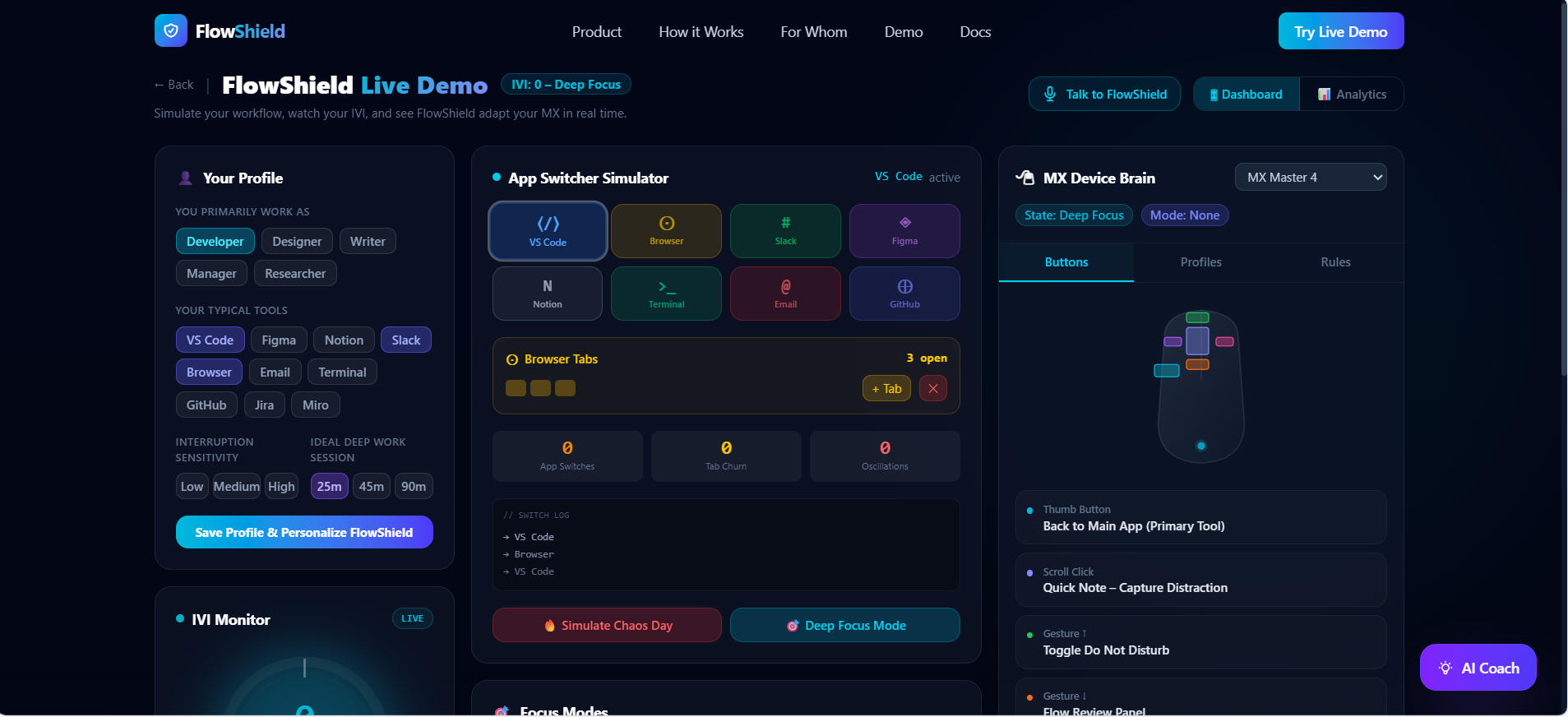Switch to the Notion app tile
Viewport: 1568px width, 717px height.
coord(548,294)
